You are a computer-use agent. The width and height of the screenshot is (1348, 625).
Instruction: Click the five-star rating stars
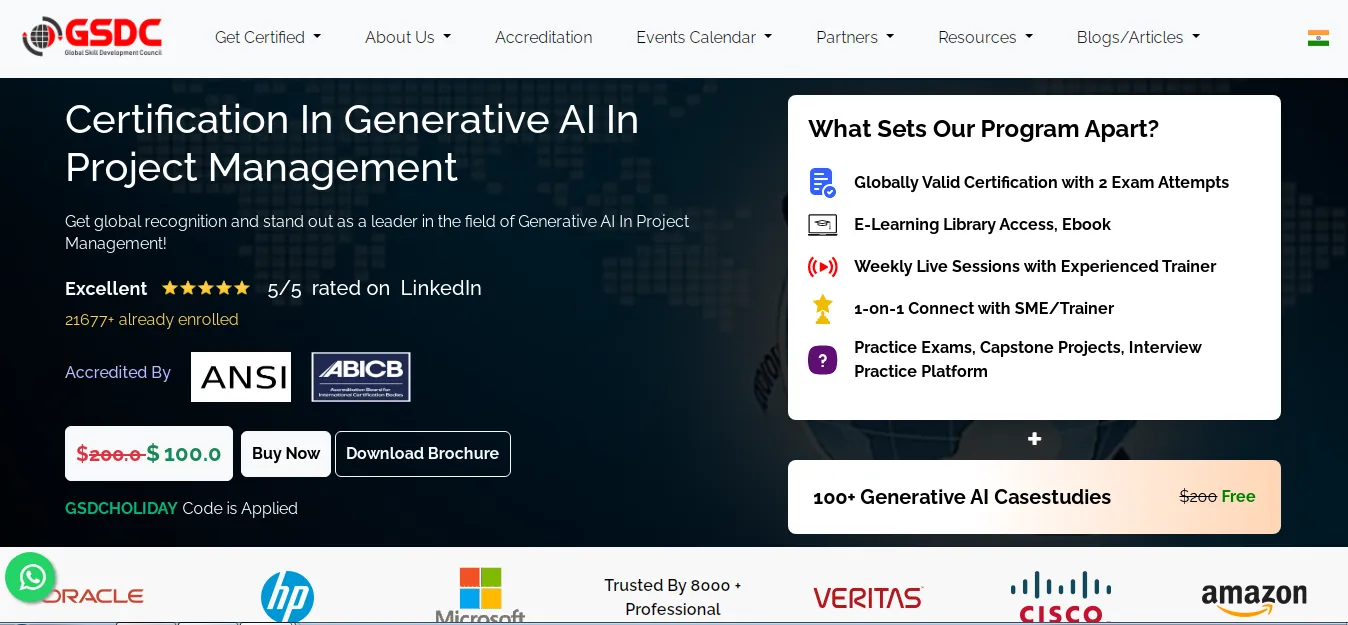pos(206,288)
